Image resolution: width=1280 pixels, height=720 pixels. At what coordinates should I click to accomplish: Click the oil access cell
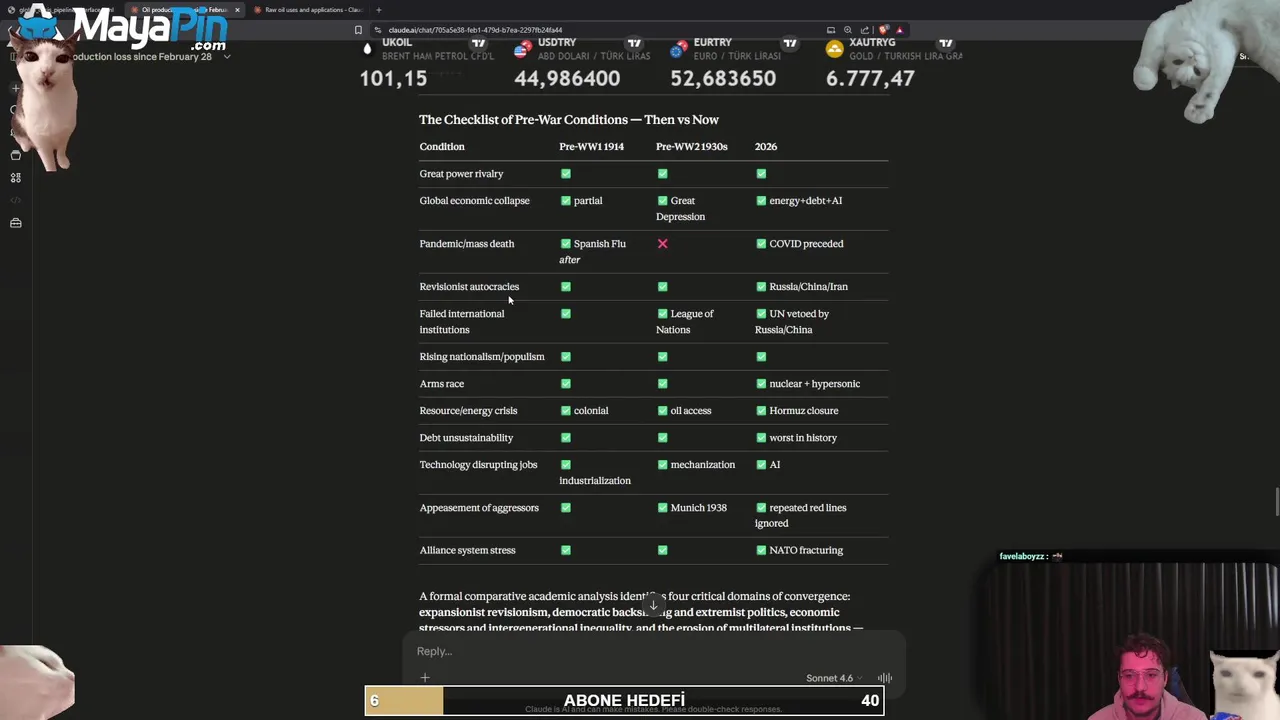click(684, 411)
